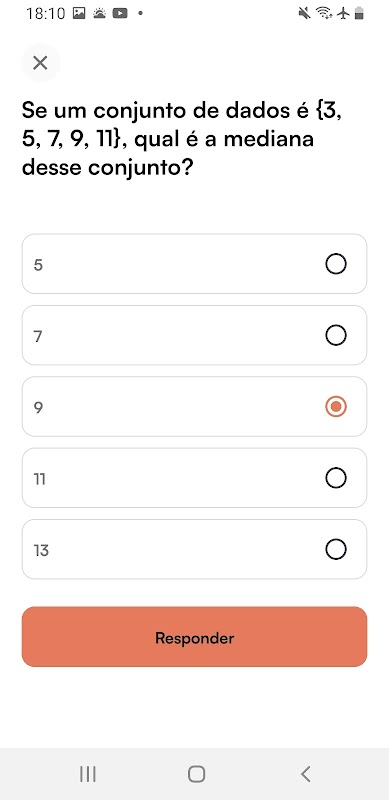Tap the gallery image notification icon
The width and height of the screenshot is (389, 800).
point(79,13)
